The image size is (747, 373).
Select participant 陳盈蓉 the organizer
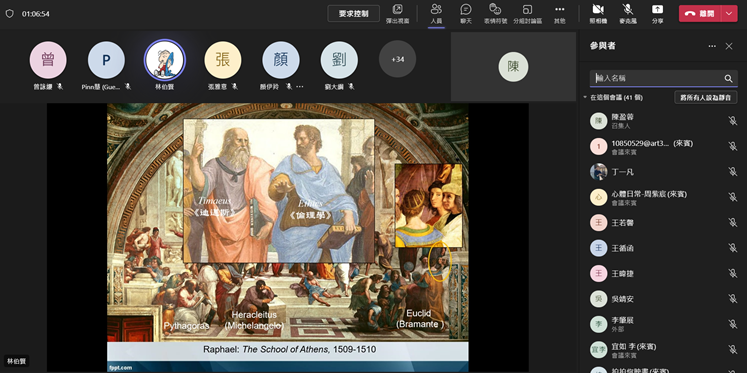tap(662, 121)
